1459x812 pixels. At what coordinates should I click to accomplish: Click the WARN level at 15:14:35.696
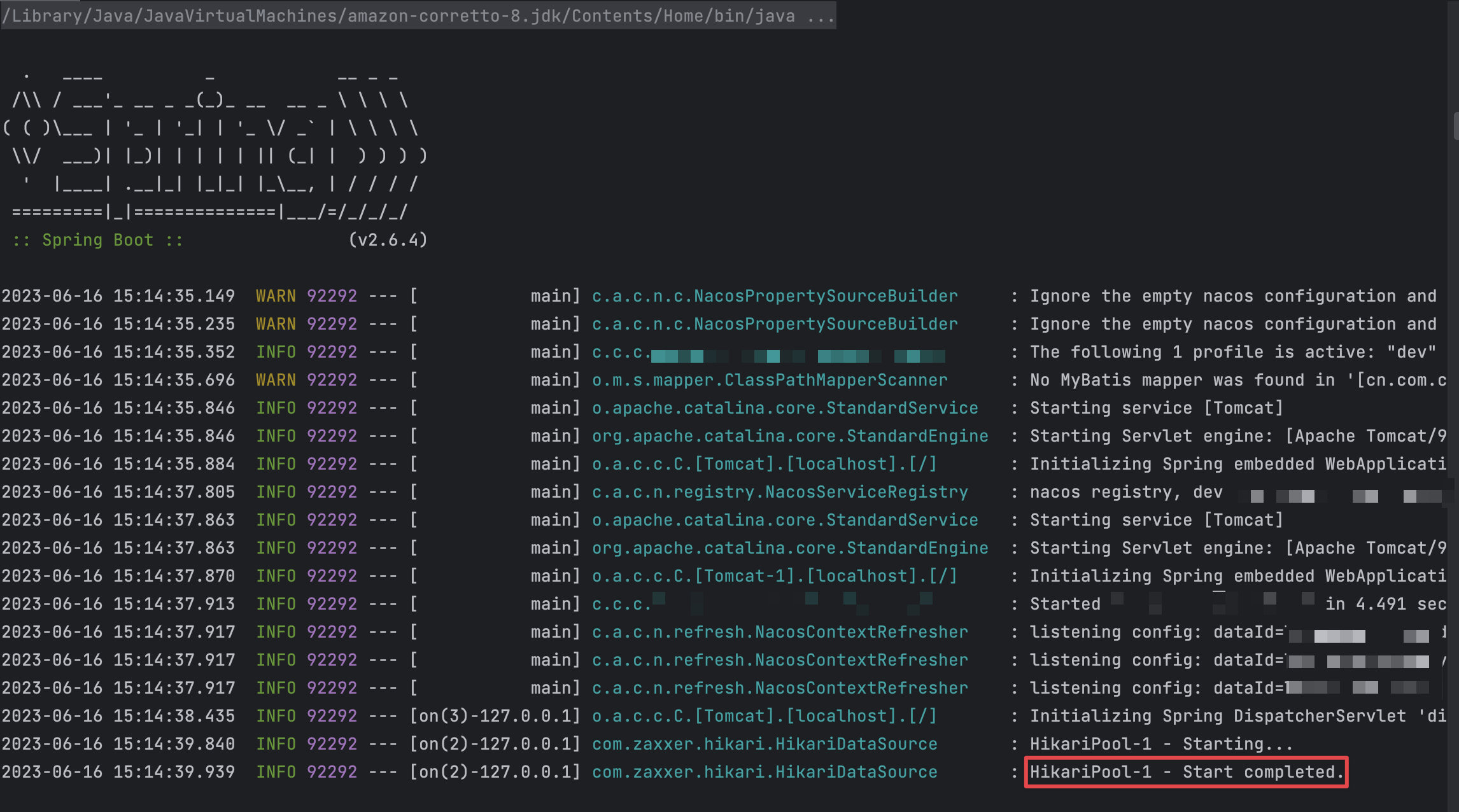tap(276, 380)
